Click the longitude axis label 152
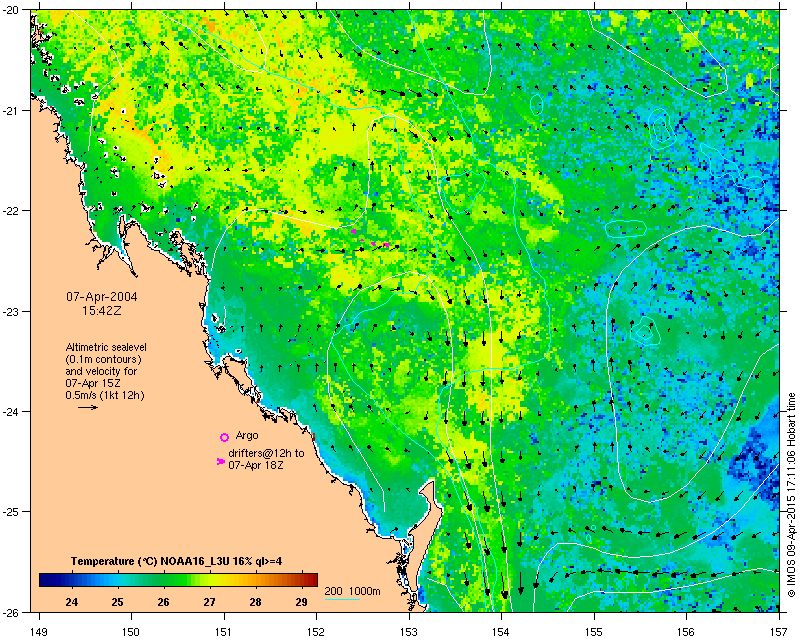Viewport: 800px width, 640px height. coord(316,631)
